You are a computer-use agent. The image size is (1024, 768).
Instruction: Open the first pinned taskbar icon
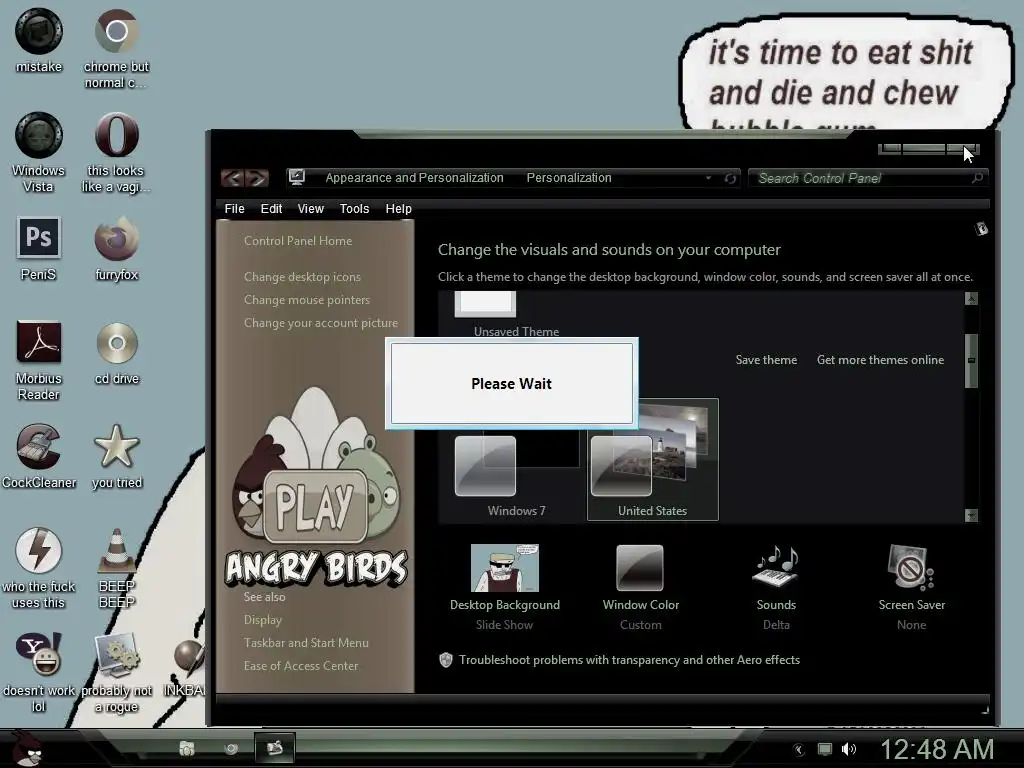[x=187, y=748]
